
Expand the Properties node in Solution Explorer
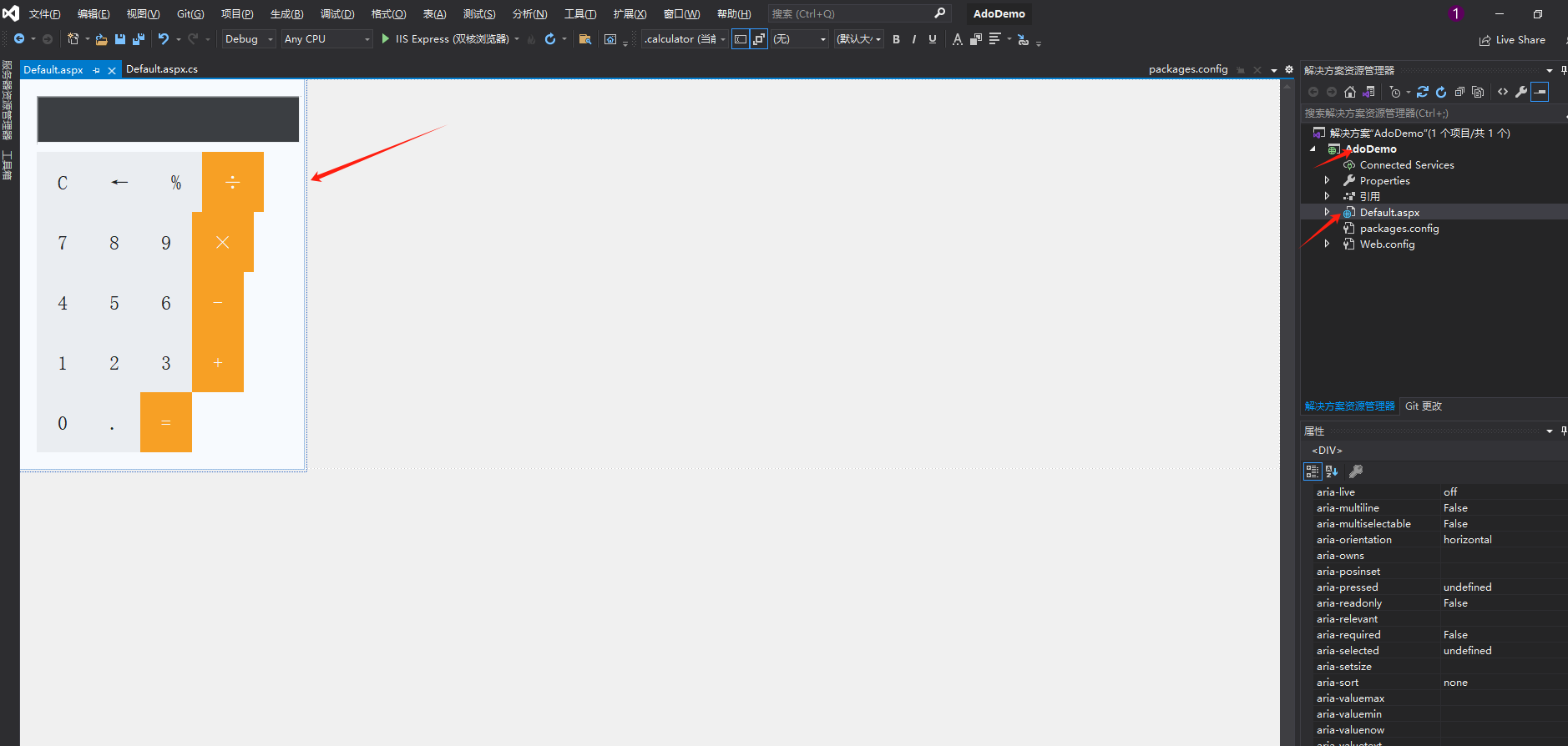tap(1327, 180)
